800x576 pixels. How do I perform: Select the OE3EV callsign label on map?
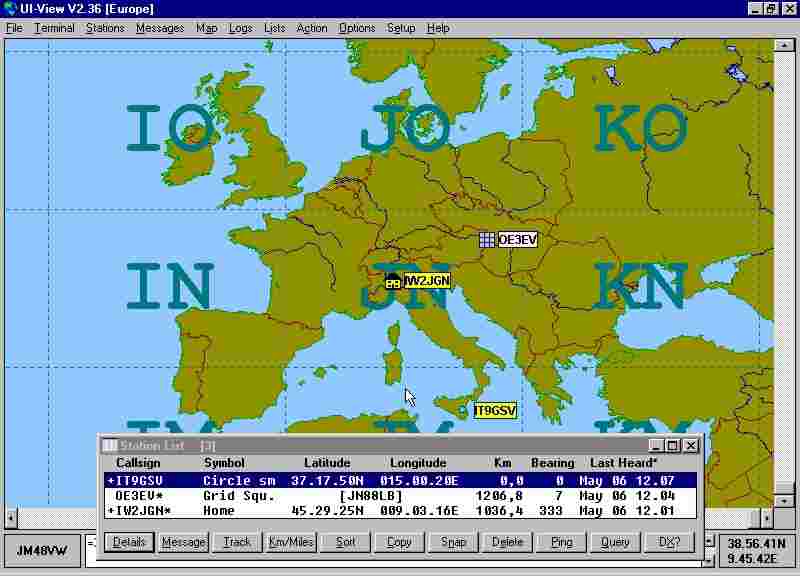pyautogui.click(x=517, y=239)
